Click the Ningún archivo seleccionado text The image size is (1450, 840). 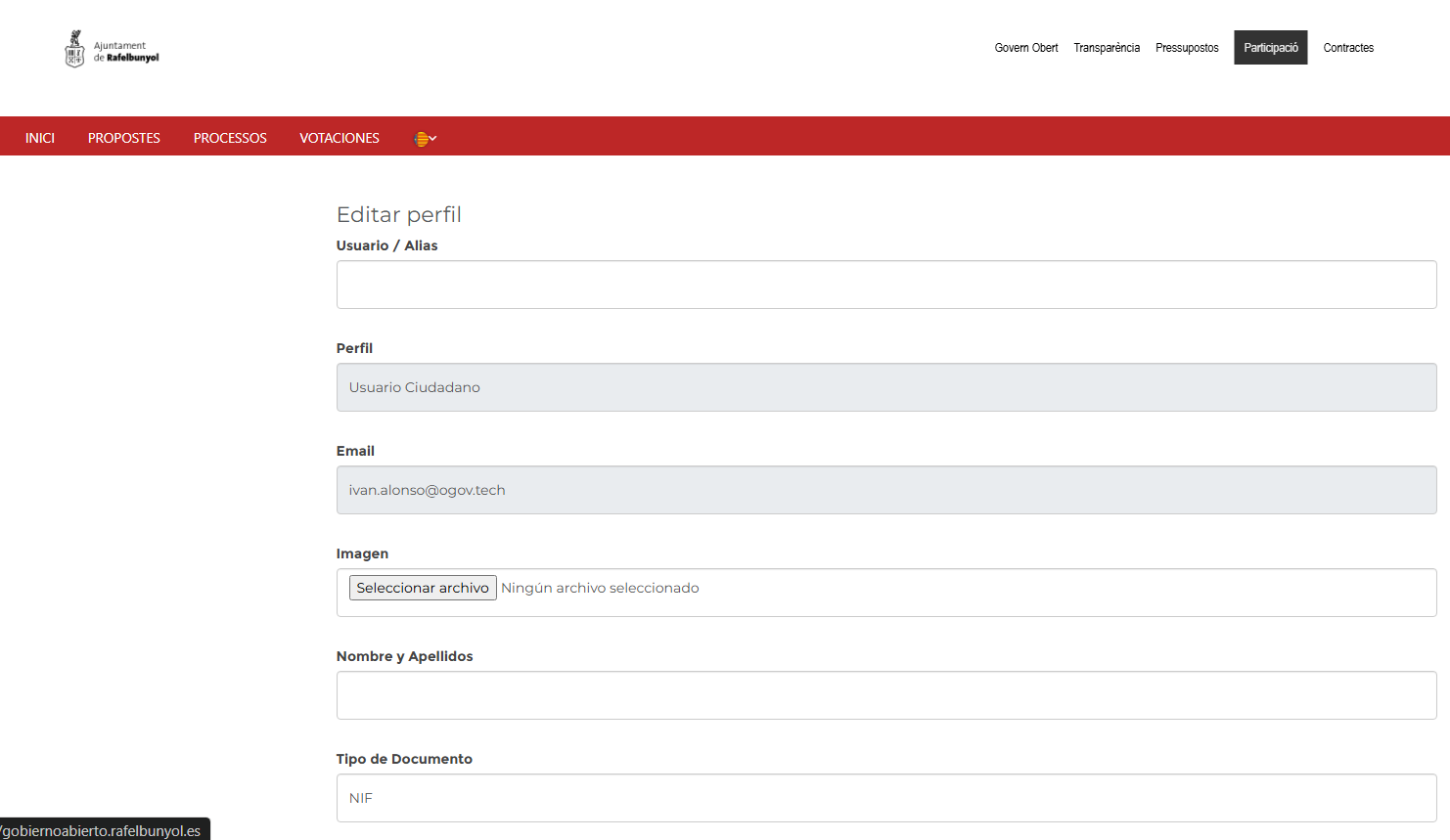600,588
